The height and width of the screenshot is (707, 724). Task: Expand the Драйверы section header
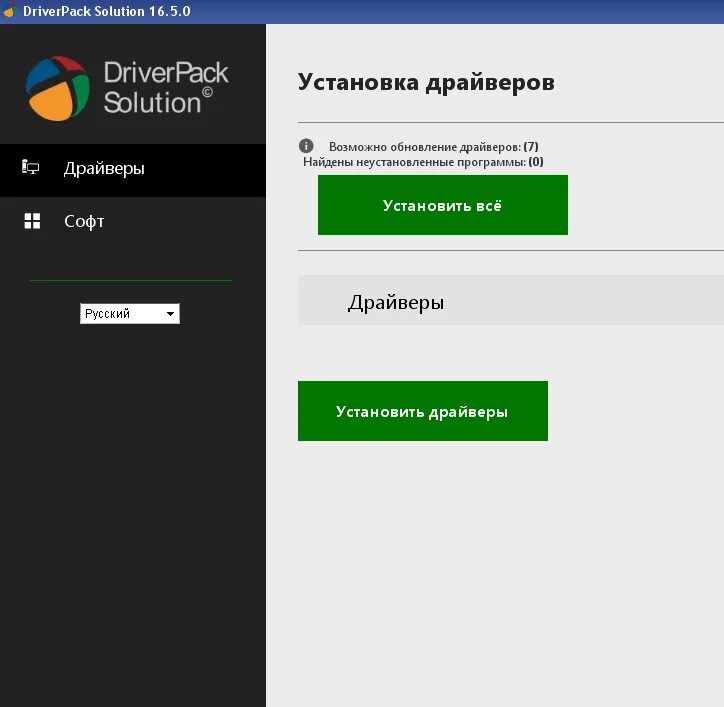511,301
